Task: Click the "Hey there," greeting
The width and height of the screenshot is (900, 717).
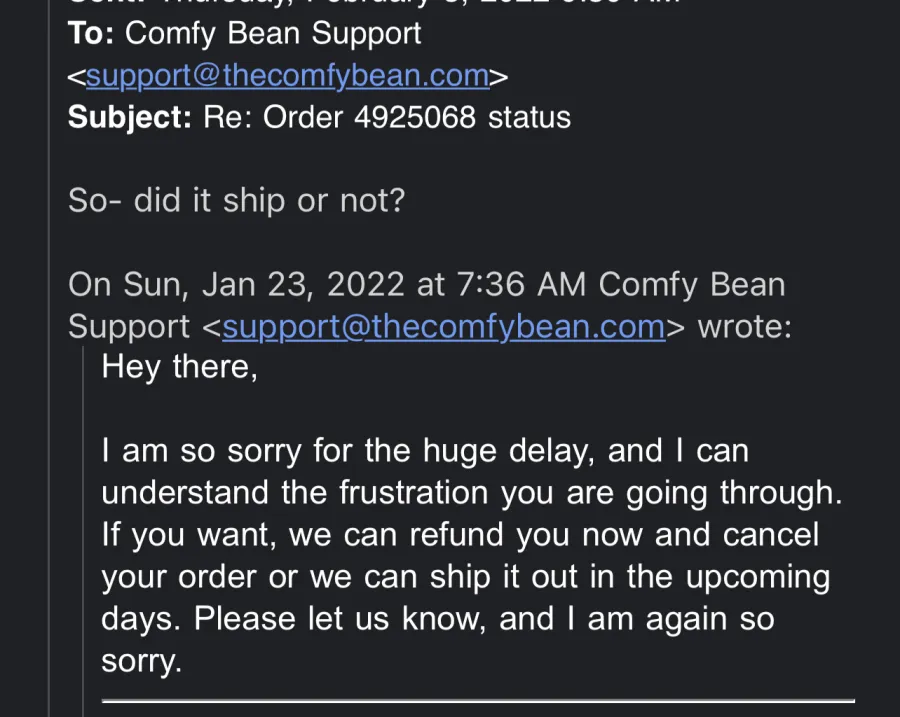Action: tap(180, 367)
